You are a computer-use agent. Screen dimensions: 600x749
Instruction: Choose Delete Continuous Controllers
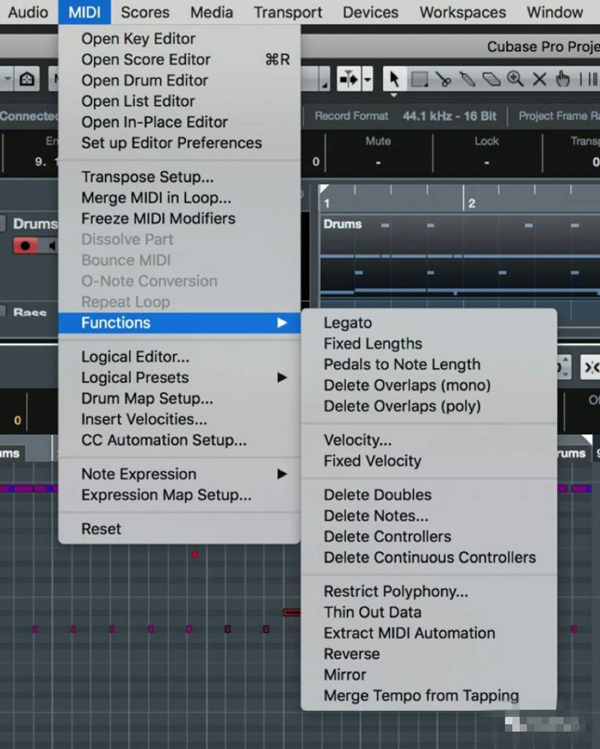(x=429, y=557)
